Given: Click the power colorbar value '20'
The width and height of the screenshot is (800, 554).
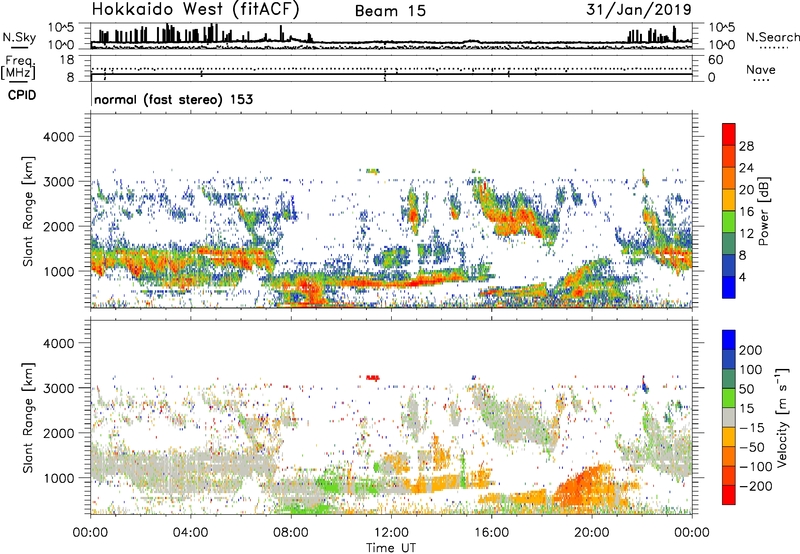Looking at the screenshot, I should (746, 190).
